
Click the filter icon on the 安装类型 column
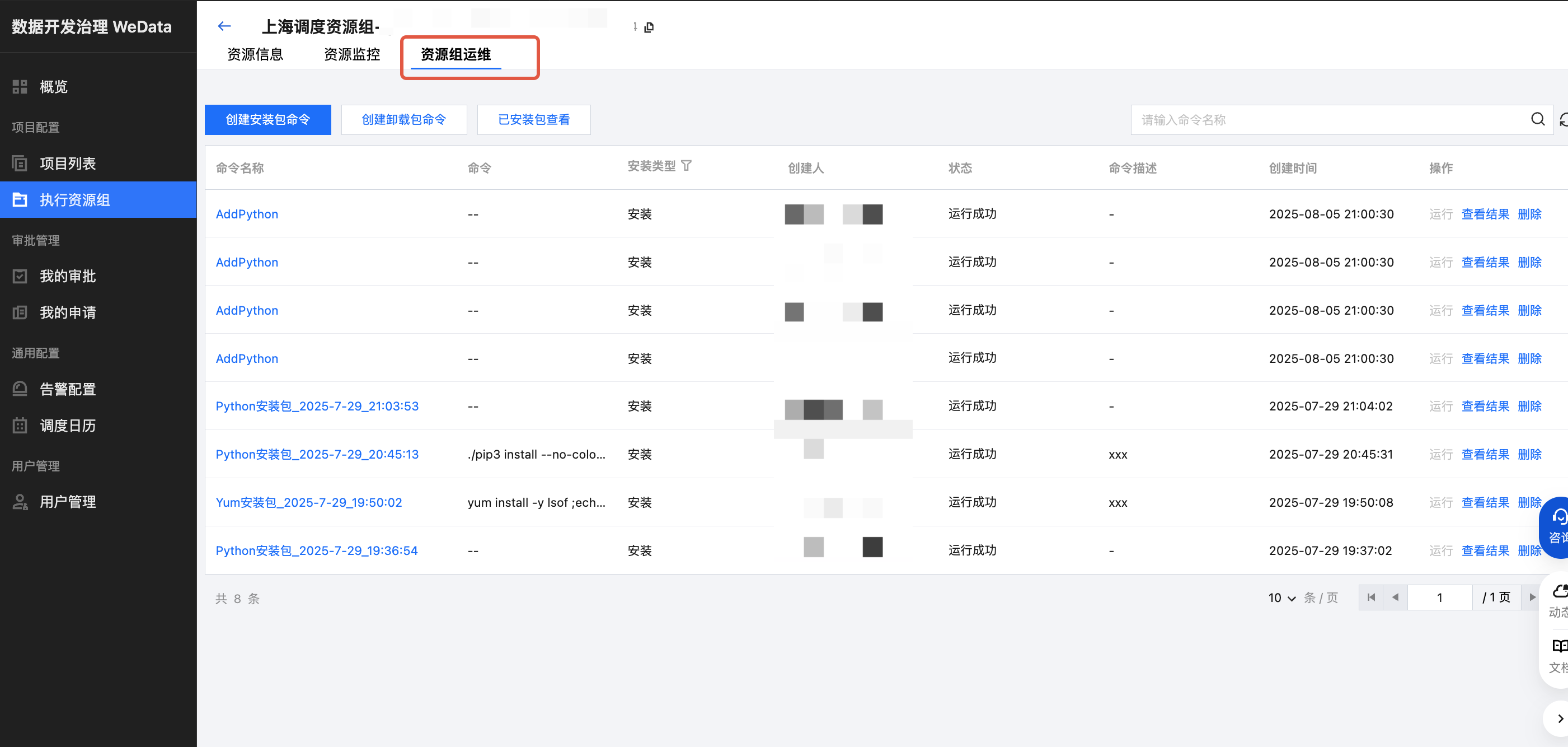[686, 166]
